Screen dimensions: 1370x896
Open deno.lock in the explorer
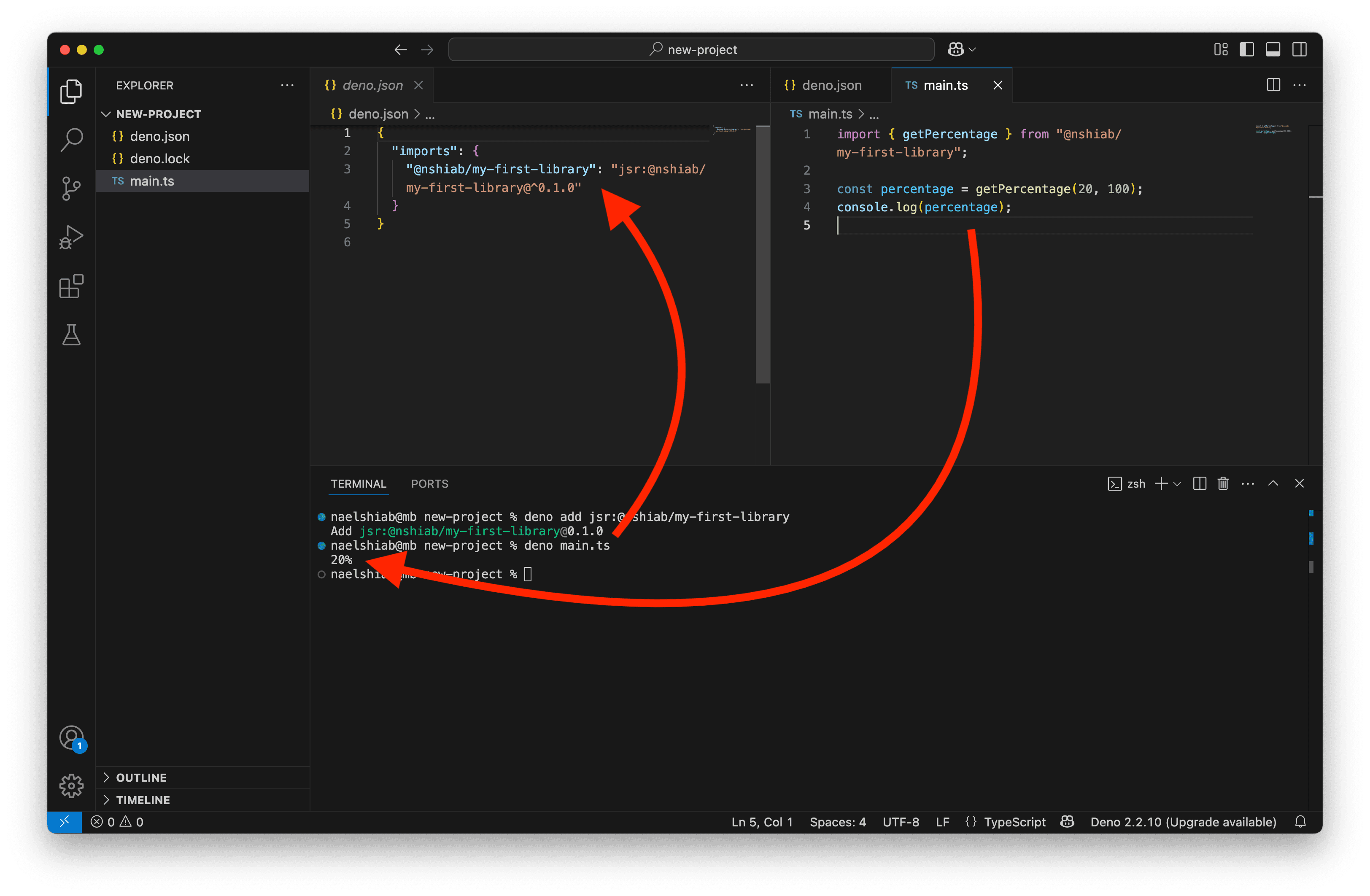(159, 158)
